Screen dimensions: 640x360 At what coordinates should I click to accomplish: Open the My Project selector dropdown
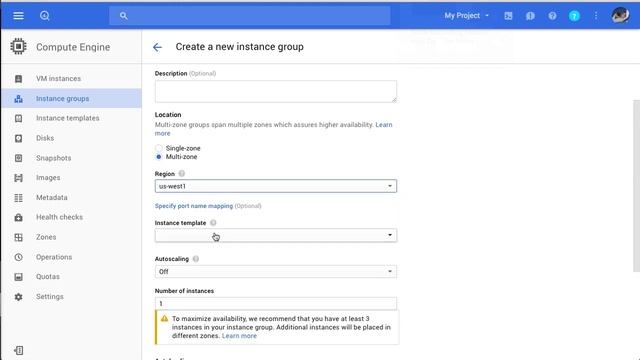(x=467, y=16)
